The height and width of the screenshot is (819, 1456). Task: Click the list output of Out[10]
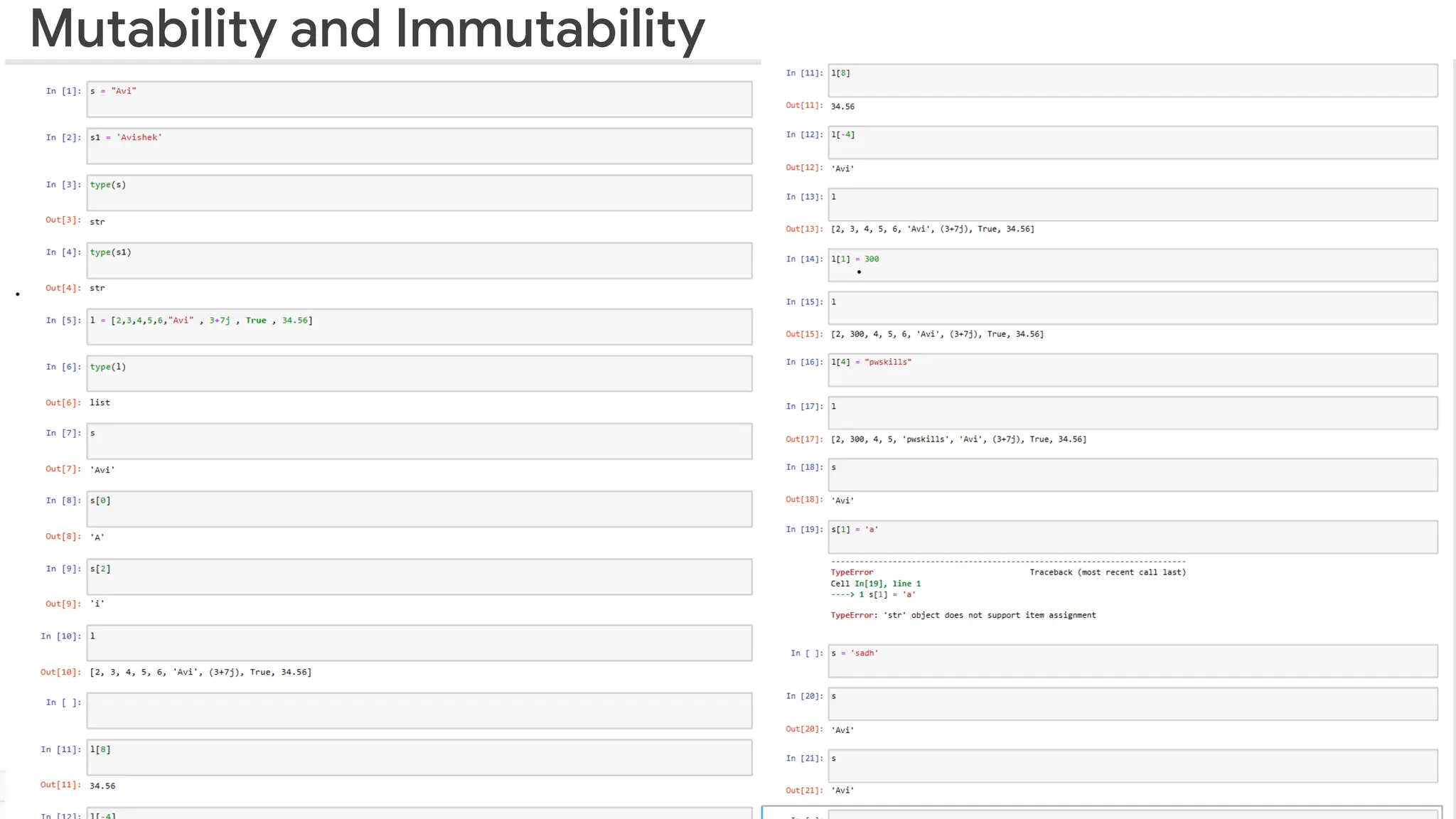(200, 672)
